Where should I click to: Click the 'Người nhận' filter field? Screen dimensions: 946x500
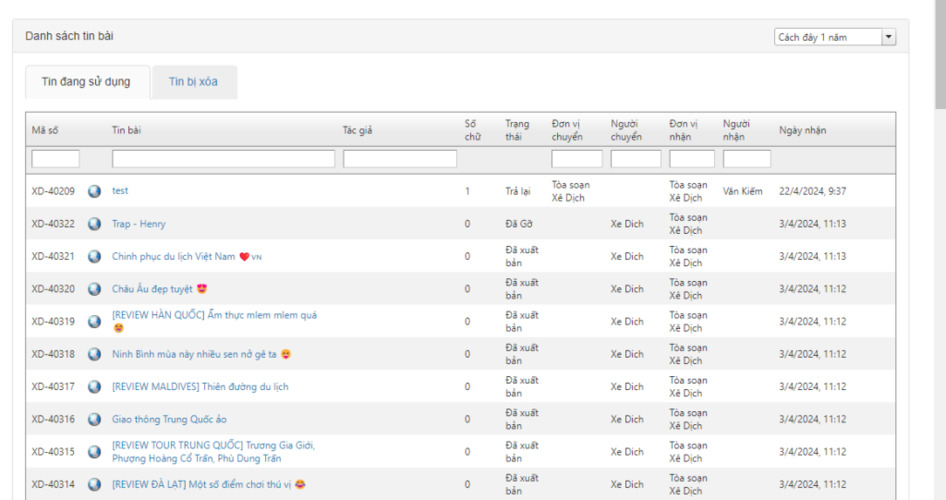click(x=746, y=159)
